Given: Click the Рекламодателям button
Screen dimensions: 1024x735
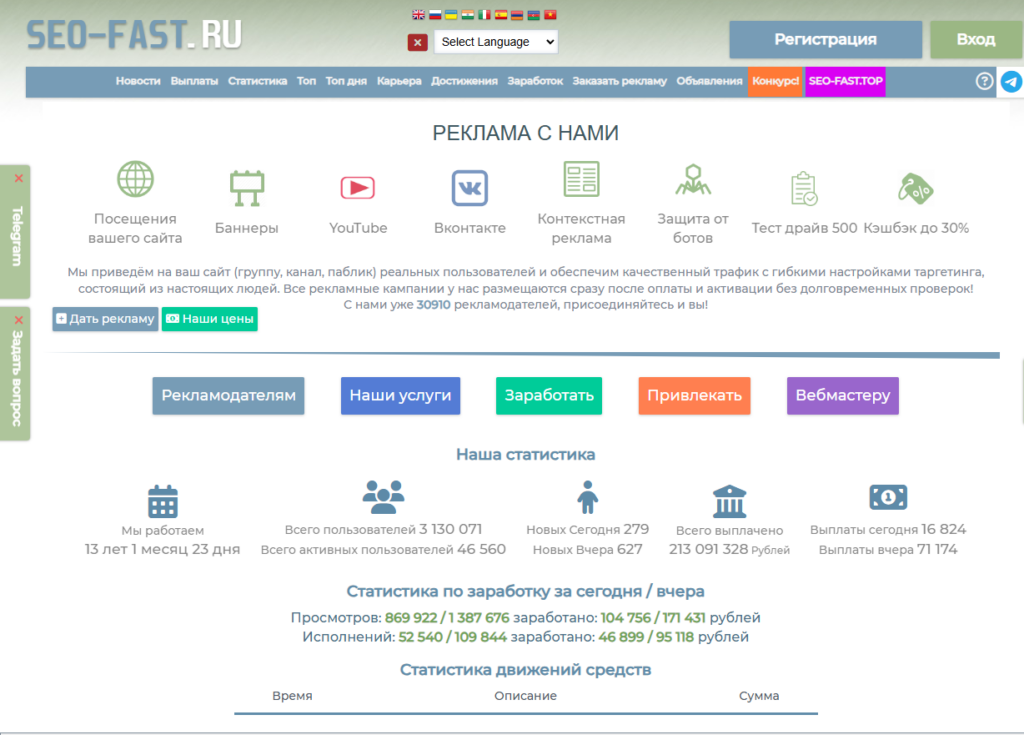Looking at the screenshot, I should point(229,396).
